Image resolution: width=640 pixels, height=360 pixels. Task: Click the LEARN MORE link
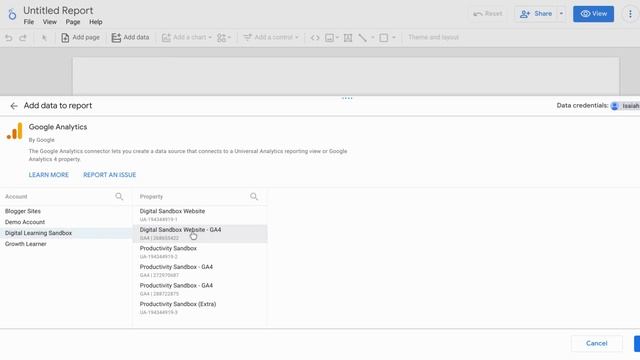[x=49, y=175]
